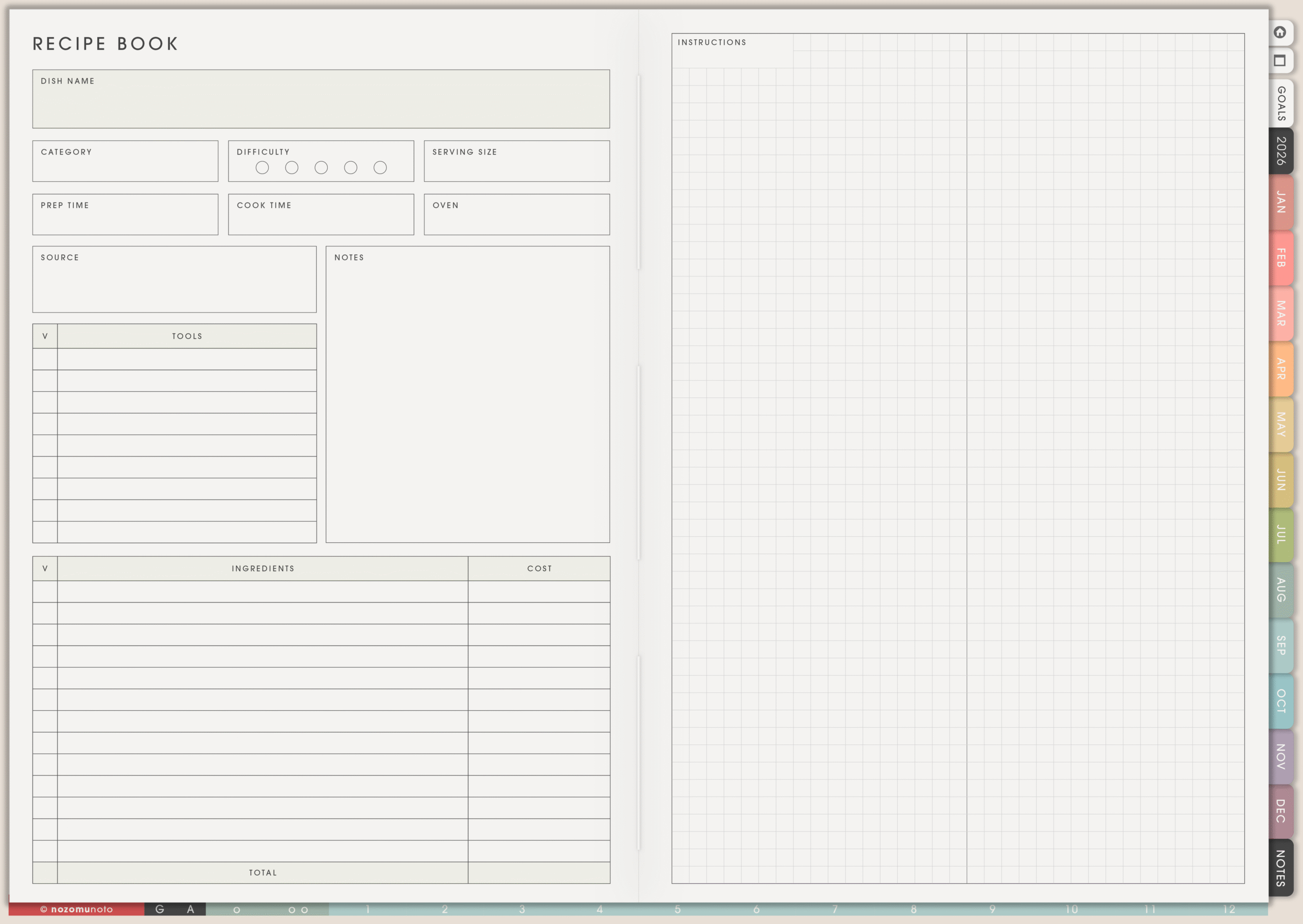Switch to the 2026 side tab

tap(1281, 151)
